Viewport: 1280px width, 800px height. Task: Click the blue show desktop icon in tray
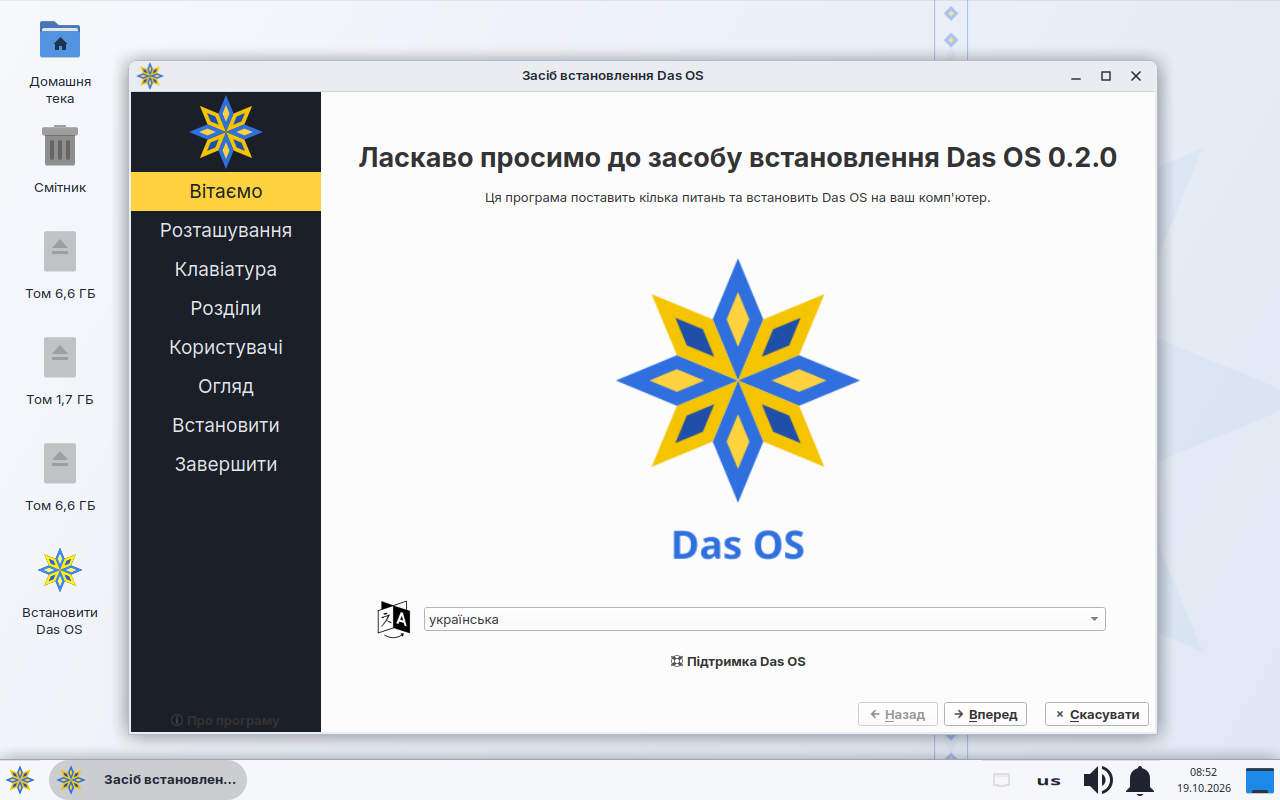click(x=1259, y=780)
